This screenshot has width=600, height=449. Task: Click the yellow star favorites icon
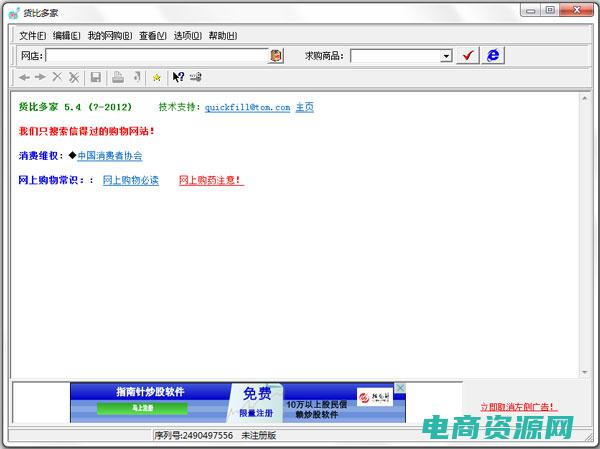[157, 78]
